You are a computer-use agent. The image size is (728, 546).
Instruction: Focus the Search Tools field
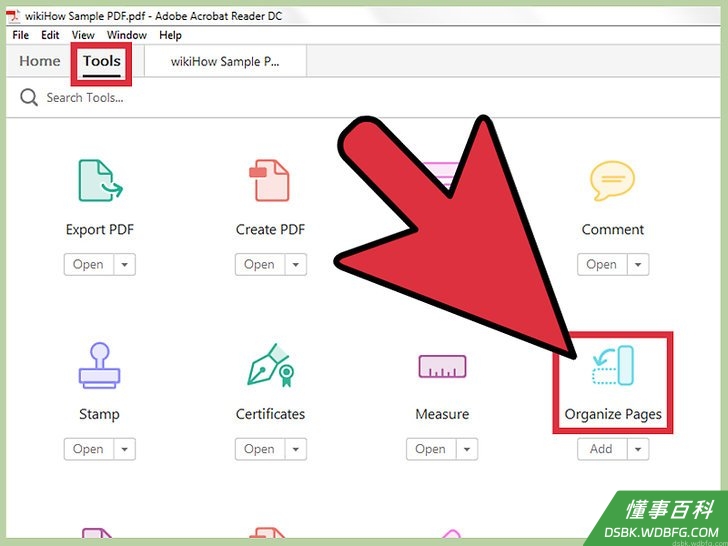tap(85, 98)
